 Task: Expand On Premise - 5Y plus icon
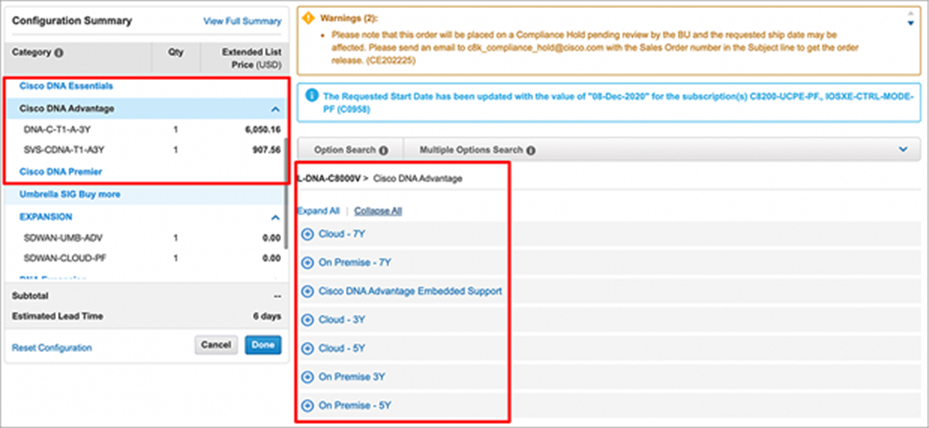(x=307, y=406)
